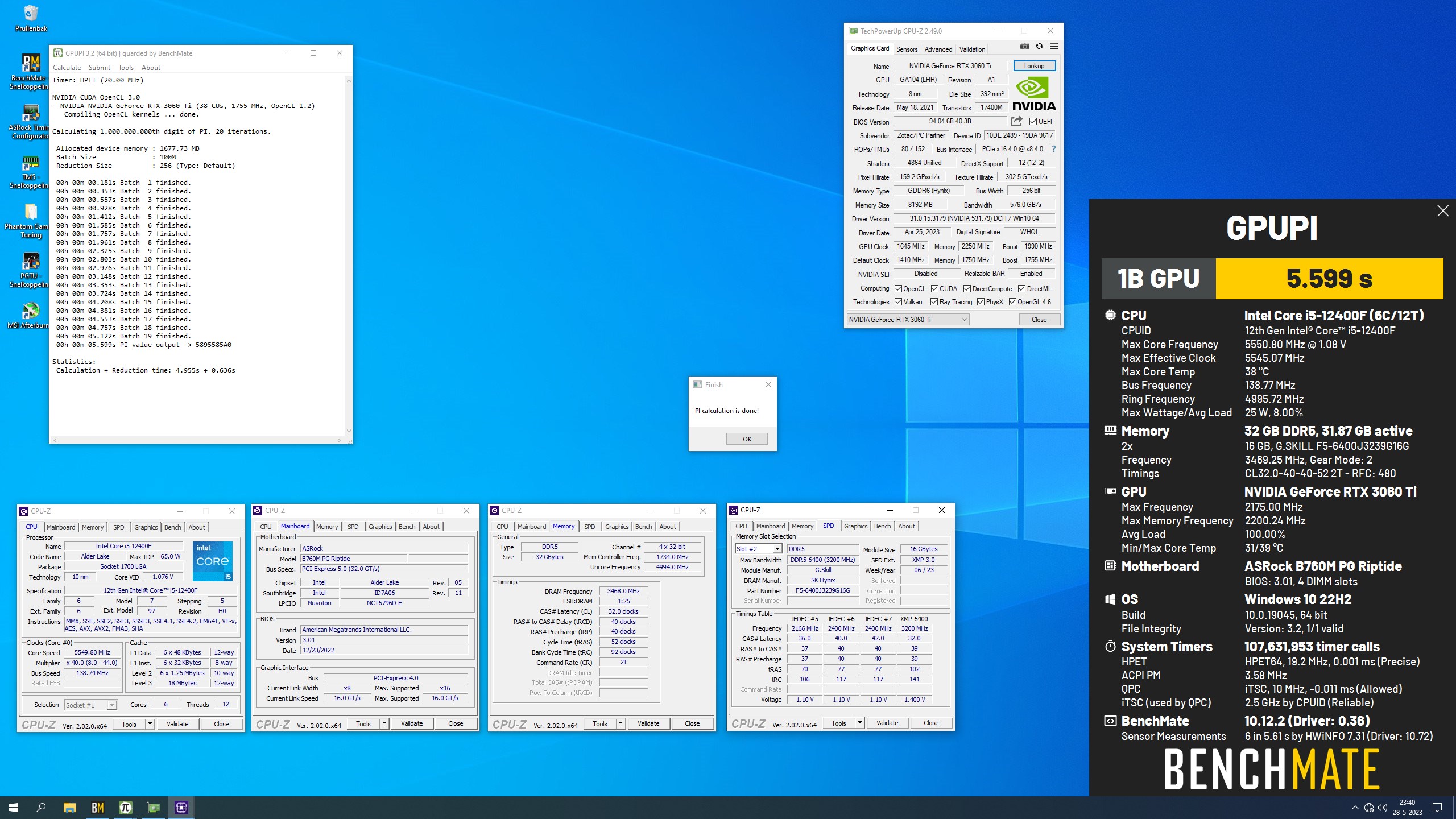Switch to CPU-Z on the taskbar
Viewport: 1456px width, 819px height.
point(181,807)
